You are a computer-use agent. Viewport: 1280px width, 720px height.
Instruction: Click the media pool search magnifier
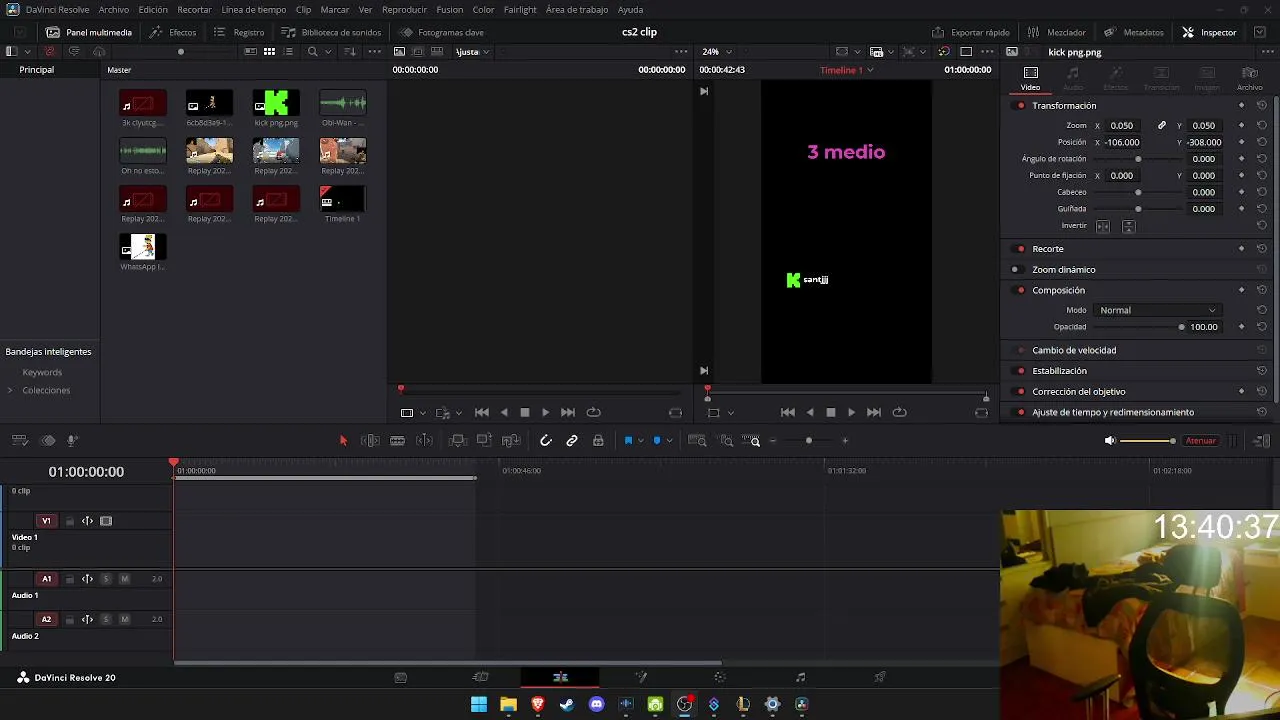[312, 51]
